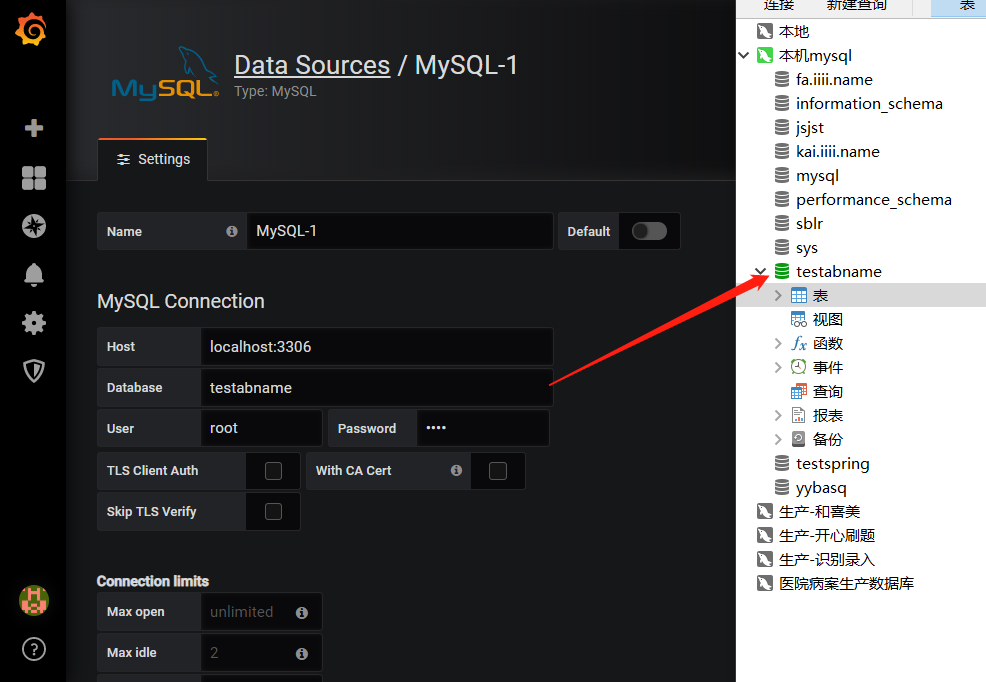The image size is (986, 682).
Task: Click green testabname database icon
Action: coord(782,271)
